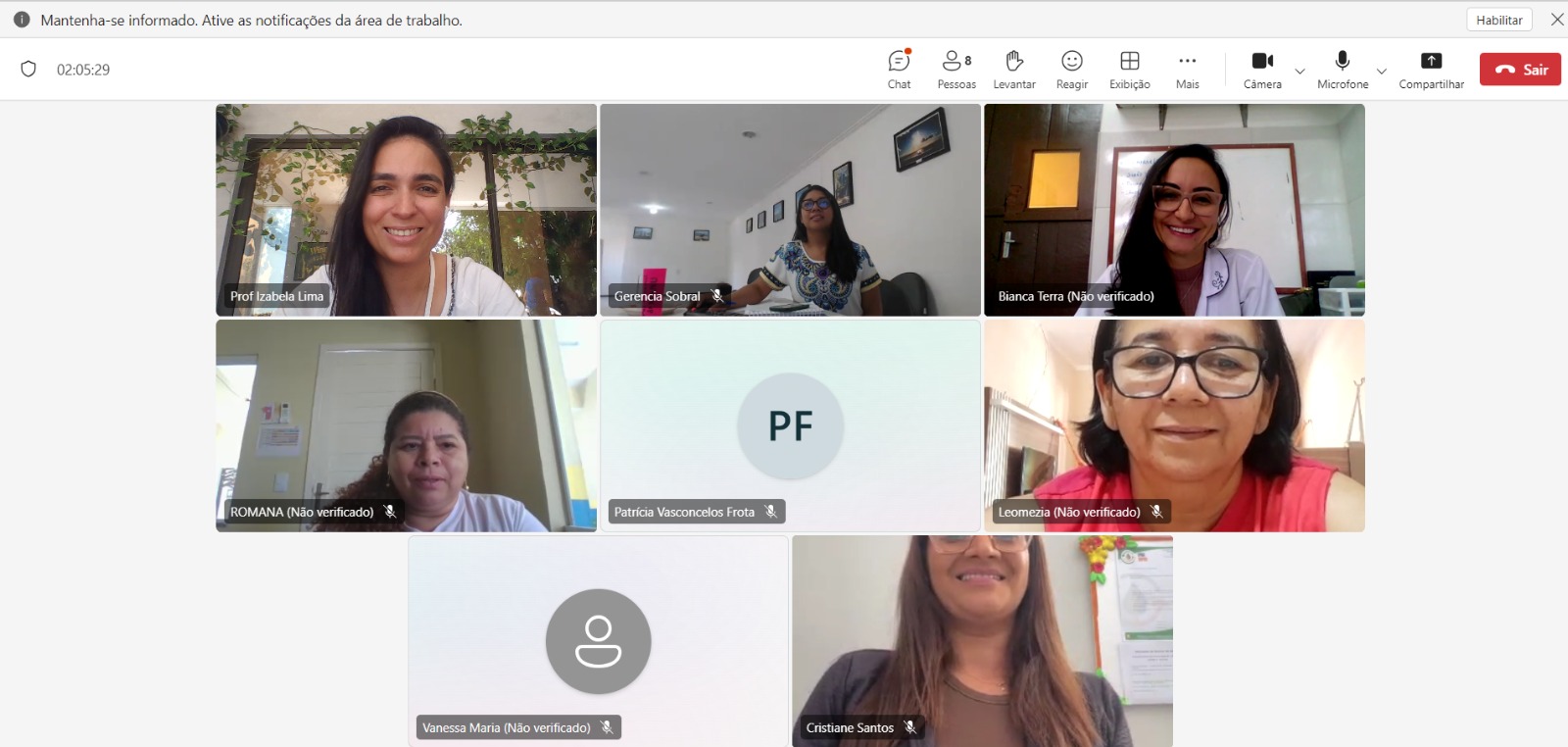Image resolution: width=1568 pixels, height=747 pixels.
Task: Click muted mic icon next to Leomezia
Action: (1156, 512)
